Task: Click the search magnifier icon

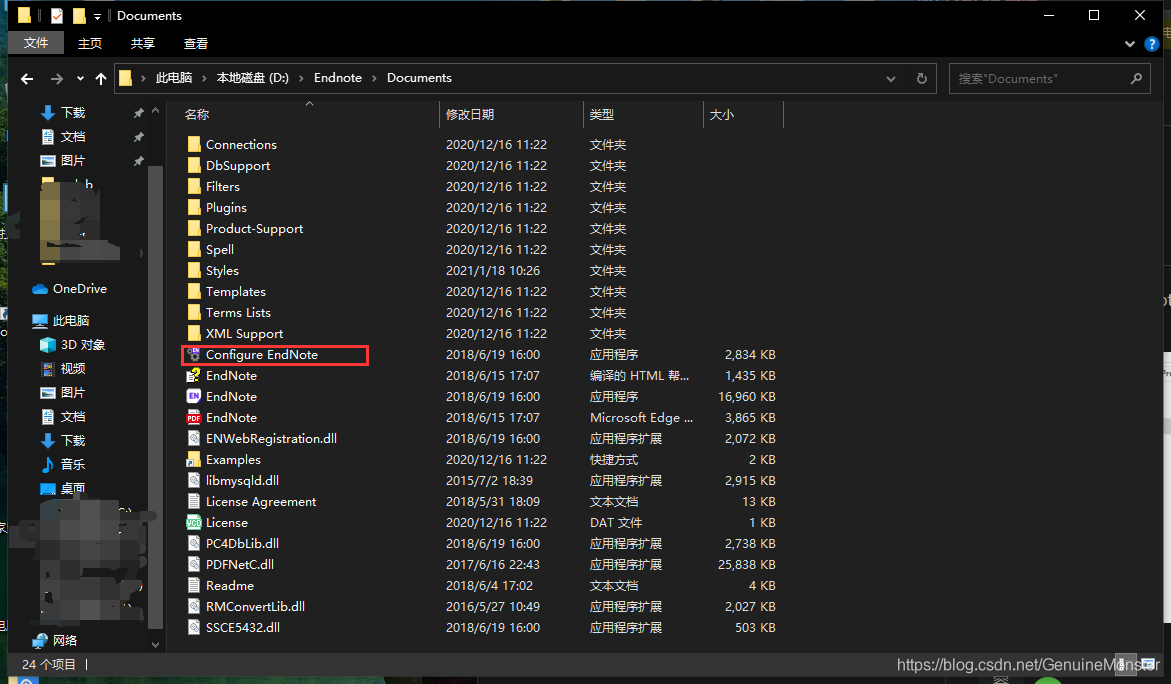Action: click(1136, 78)
